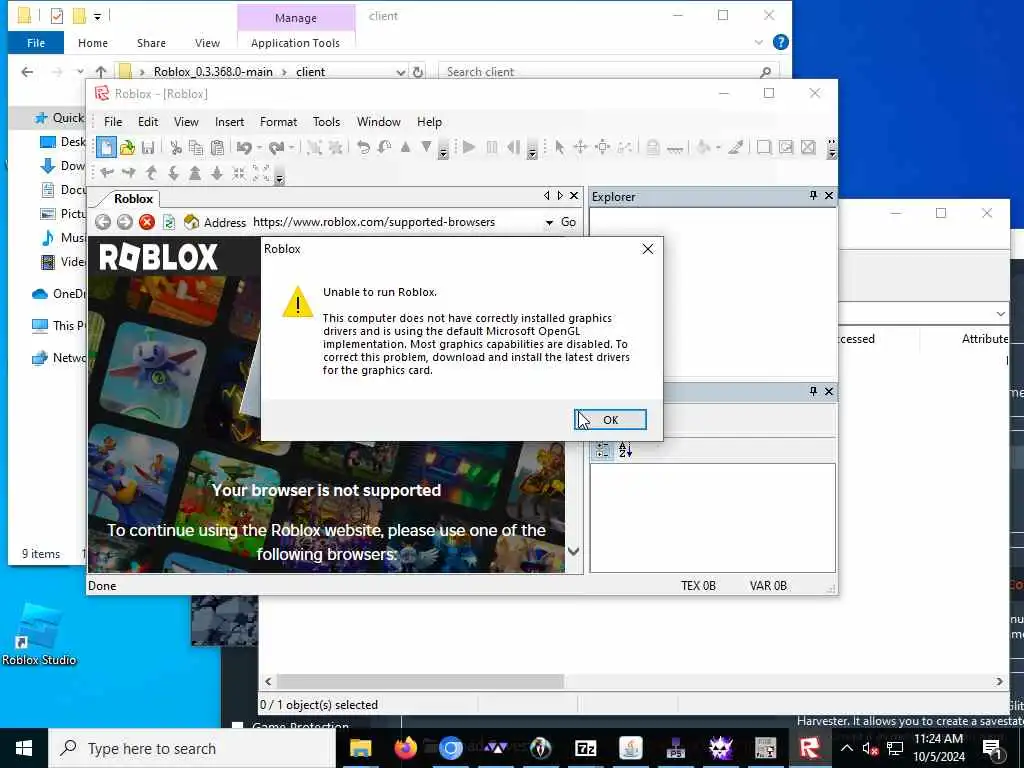Click the Paste clipboard icon
The image size is (1024, 768).
point(217,148)
